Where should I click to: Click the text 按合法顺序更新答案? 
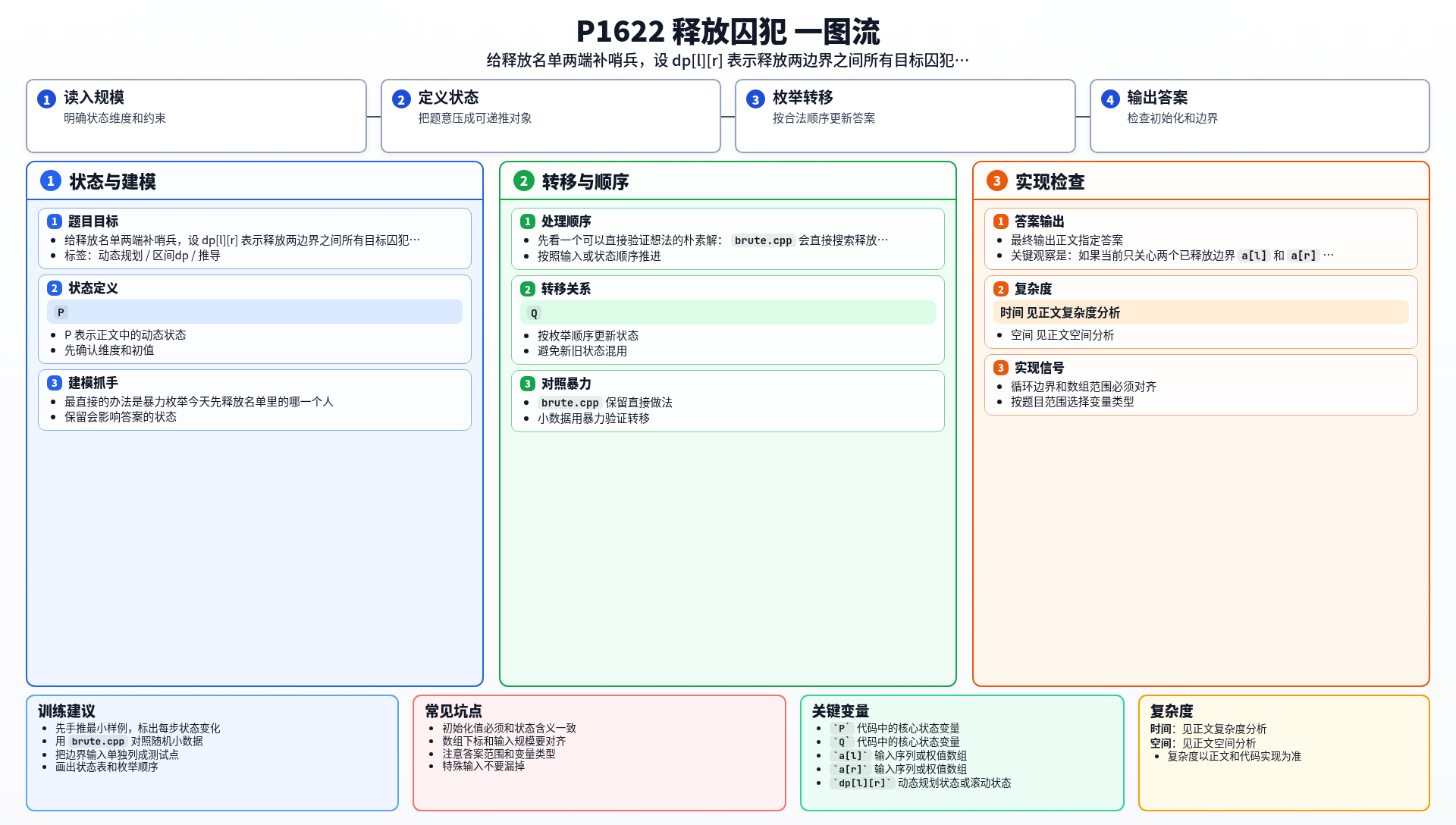pyautogui.click(x=824, y=118)
